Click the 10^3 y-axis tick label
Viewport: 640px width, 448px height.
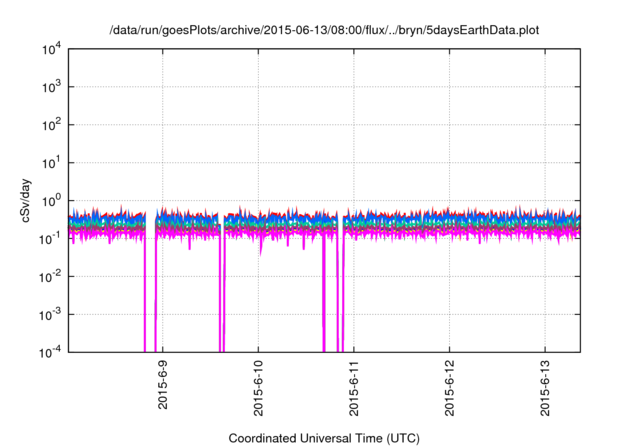[52, 87]
